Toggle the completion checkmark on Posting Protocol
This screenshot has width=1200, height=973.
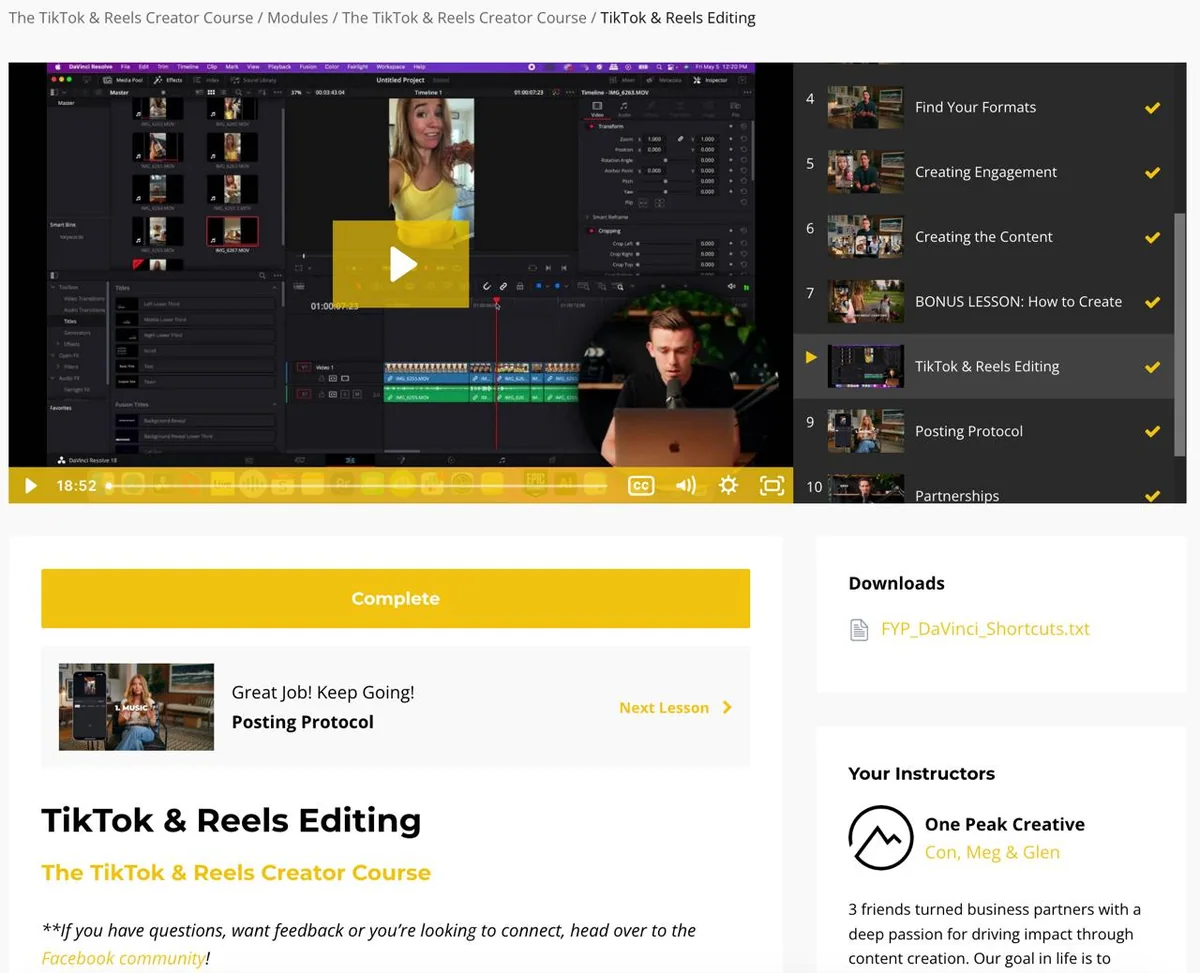click(1152, 431)
